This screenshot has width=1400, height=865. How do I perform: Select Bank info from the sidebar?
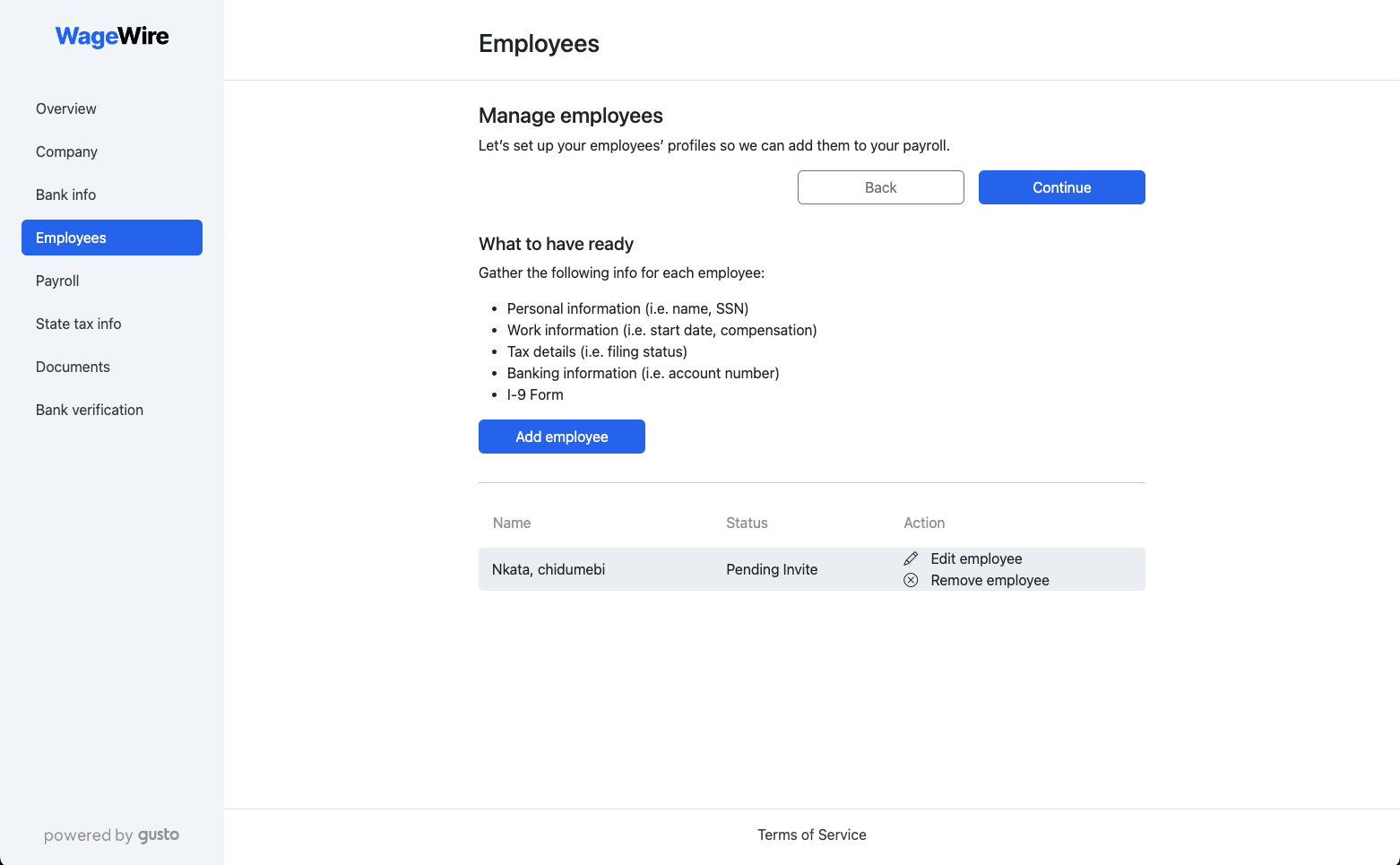coord(112,195)
